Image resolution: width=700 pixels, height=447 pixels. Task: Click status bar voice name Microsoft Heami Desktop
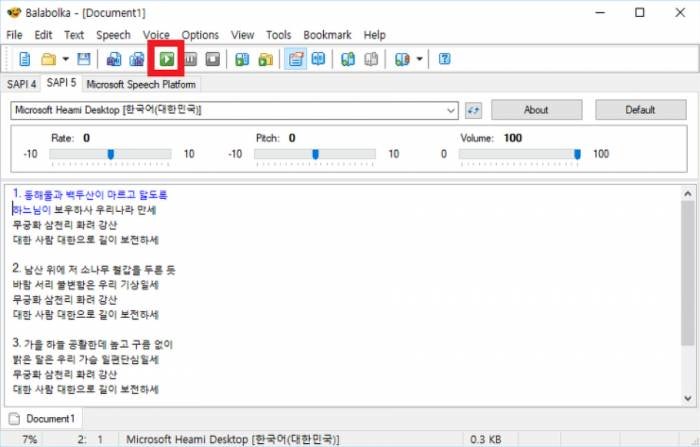tap(233, 439)
